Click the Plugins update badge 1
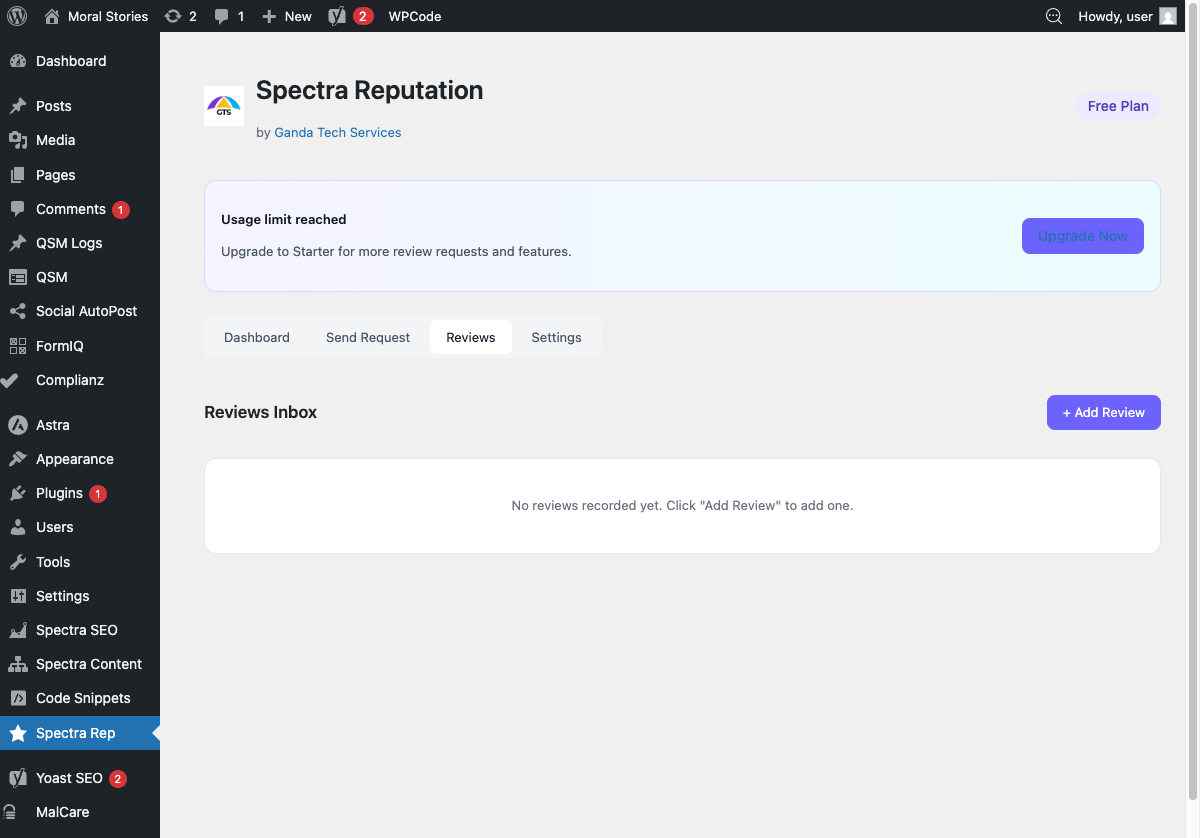Screen dimensions: 1200x838 (x=98, y=494)
